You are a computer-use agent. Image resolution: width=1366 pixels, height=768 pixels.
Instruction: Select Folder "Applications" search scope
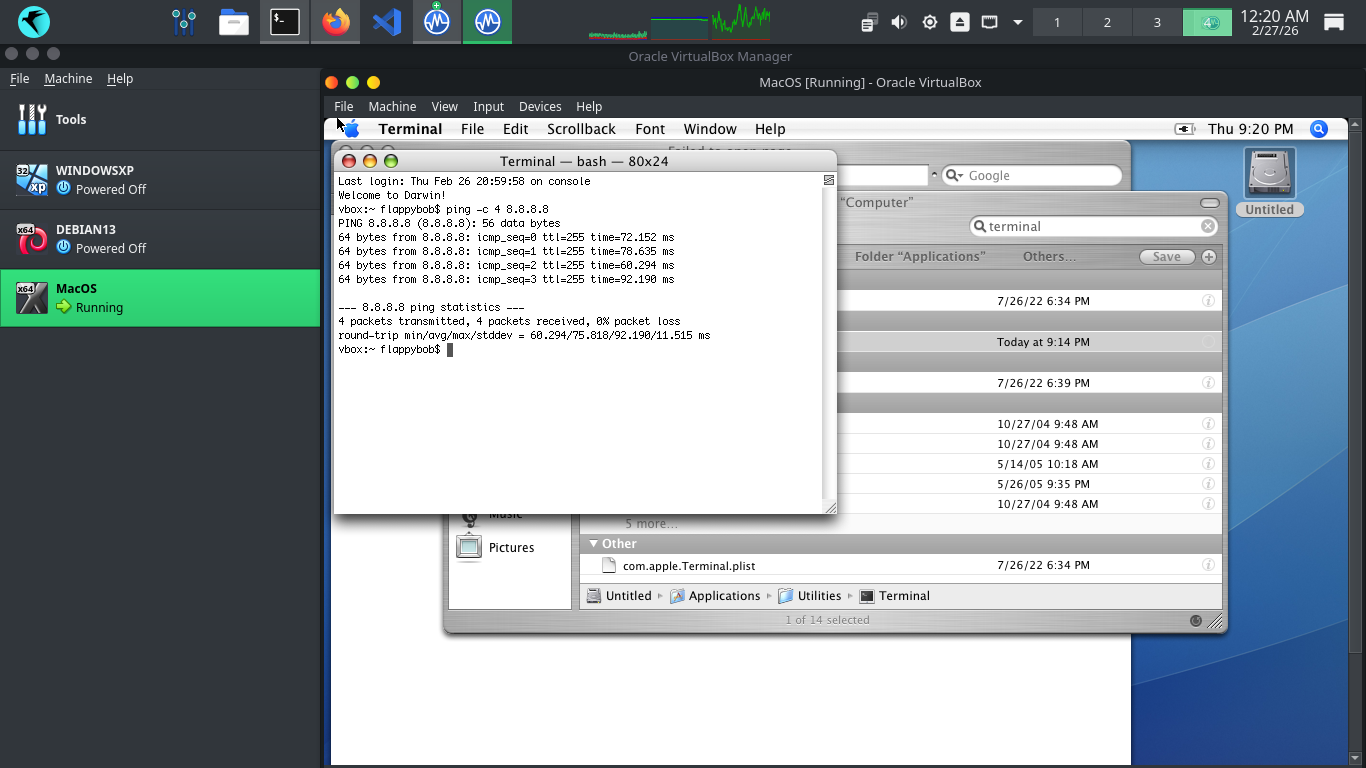click(919, 257)
